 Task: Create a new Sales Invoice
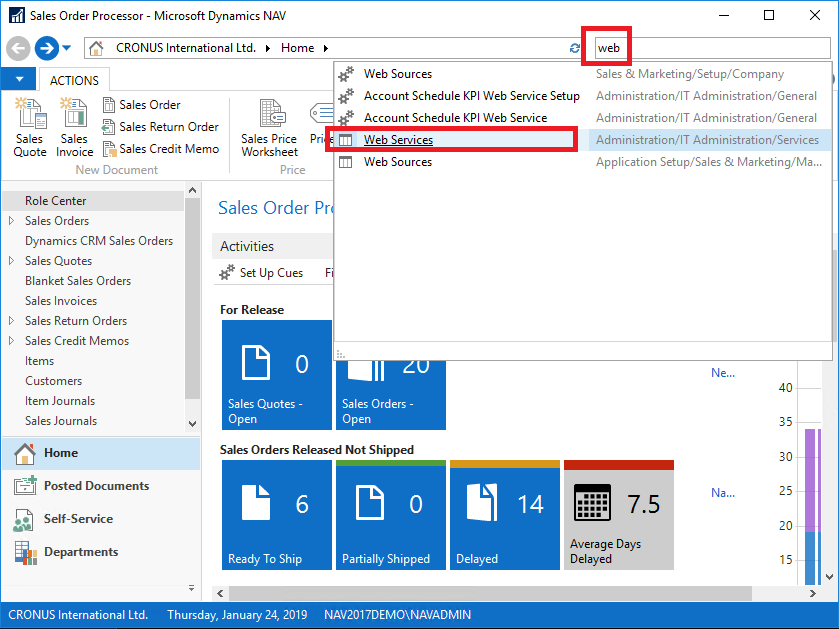(x=74, y=128)
